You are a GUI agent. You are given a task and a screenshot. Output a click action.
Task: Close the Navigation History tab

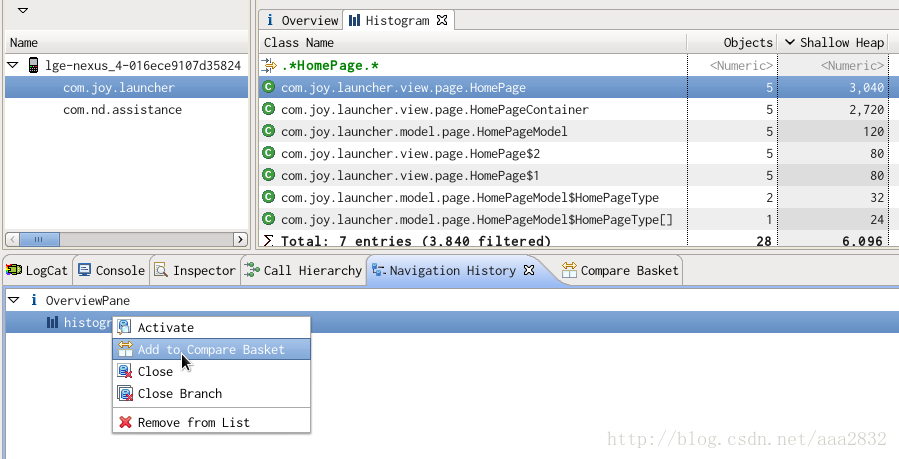[529, 270]
